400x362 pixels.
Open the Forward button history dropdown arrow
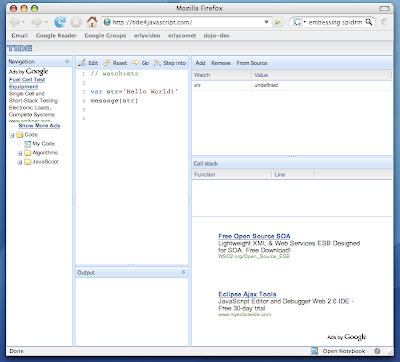click(46, 22)
